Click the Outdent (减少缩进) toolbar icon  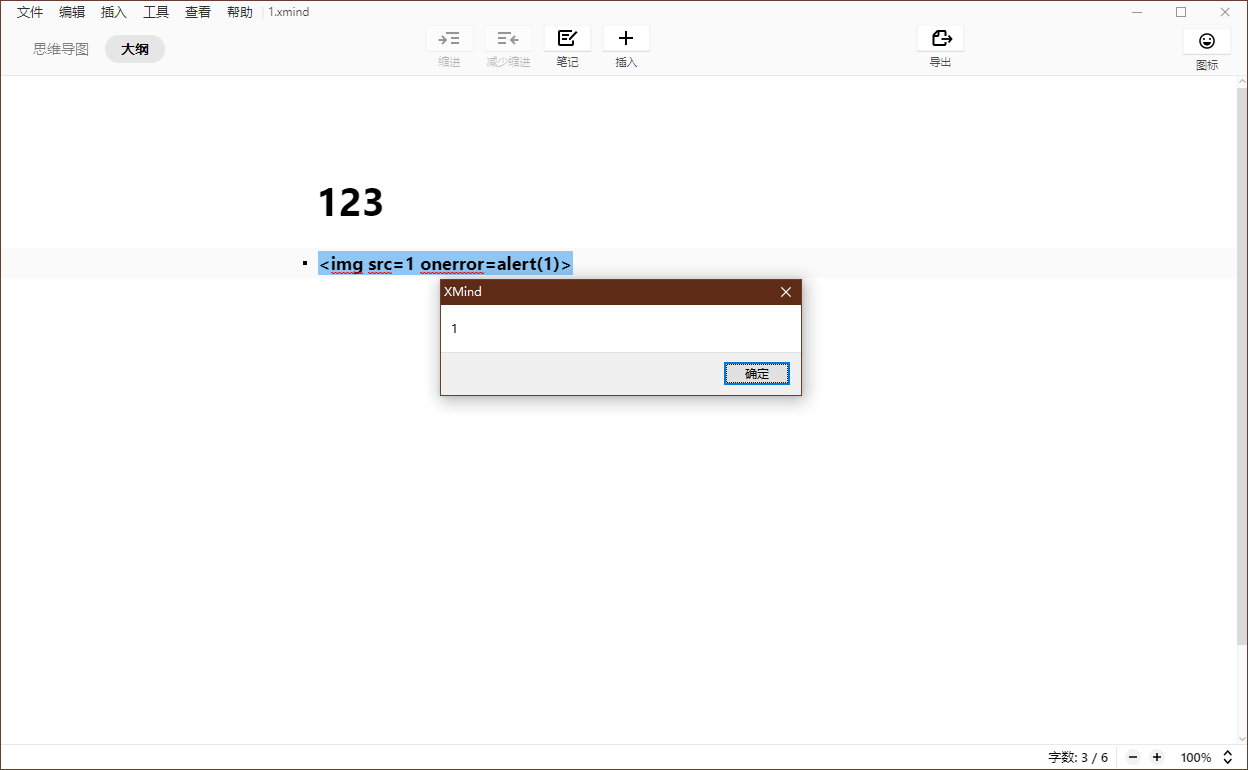pos(508,39)
